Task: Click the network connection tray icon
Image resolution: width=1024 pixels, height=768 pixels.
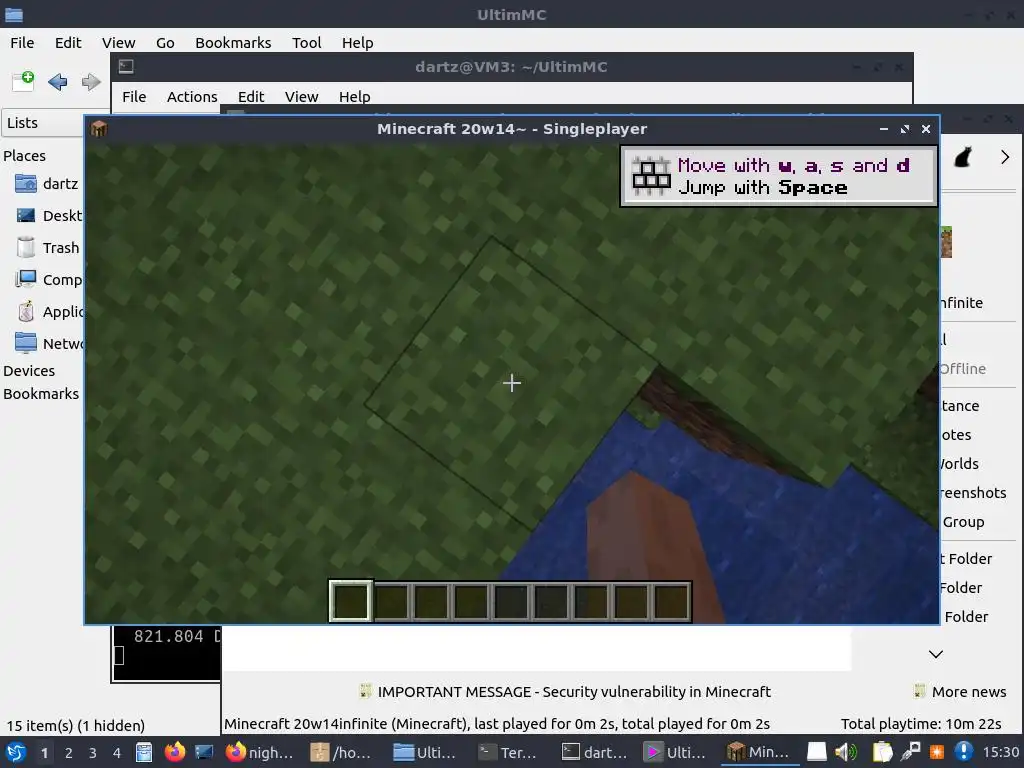Action: tap(910, 752)
